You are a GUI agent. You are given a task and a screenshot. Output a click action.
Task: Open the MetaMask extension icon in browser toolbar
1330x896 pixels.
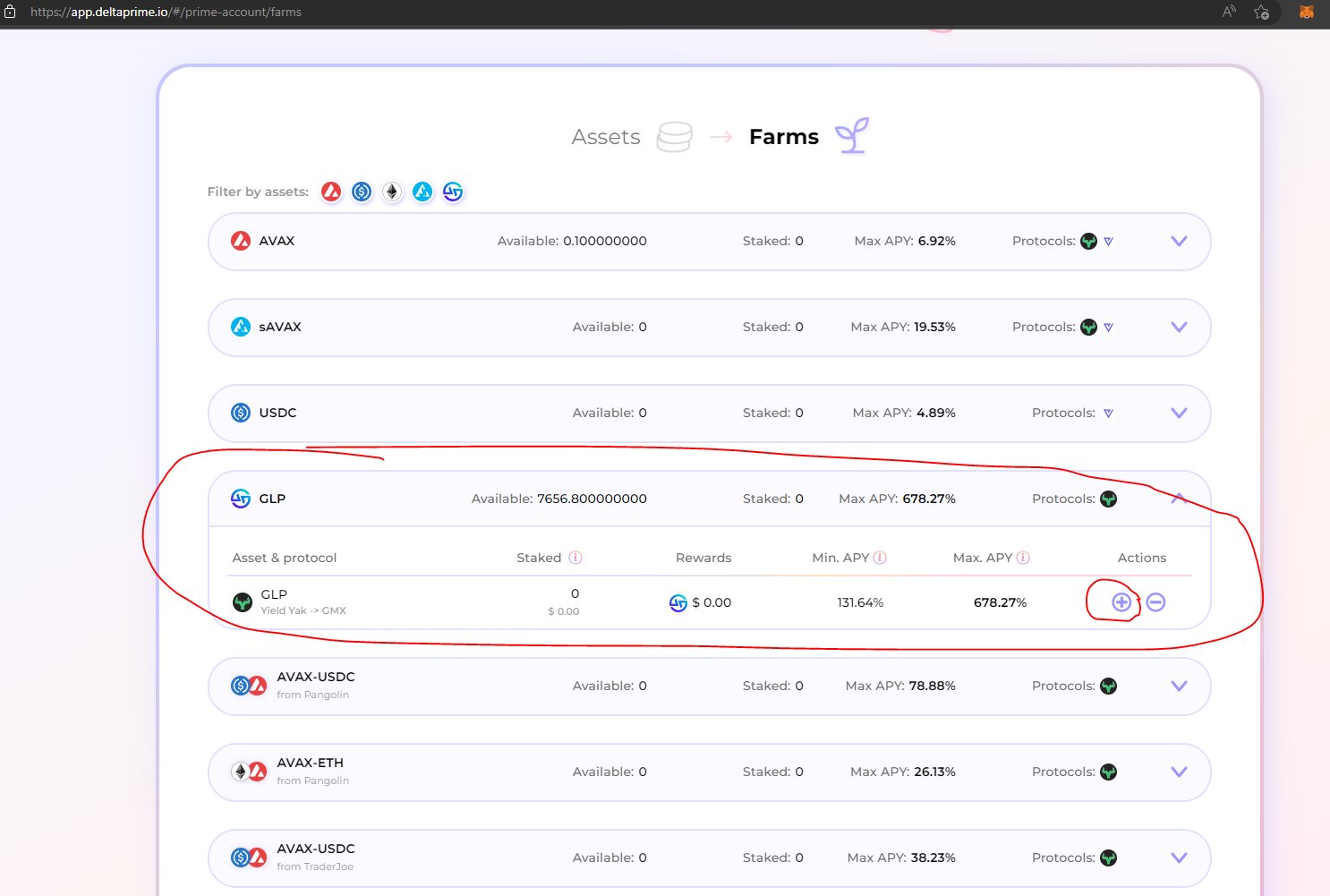point(1306,12)
